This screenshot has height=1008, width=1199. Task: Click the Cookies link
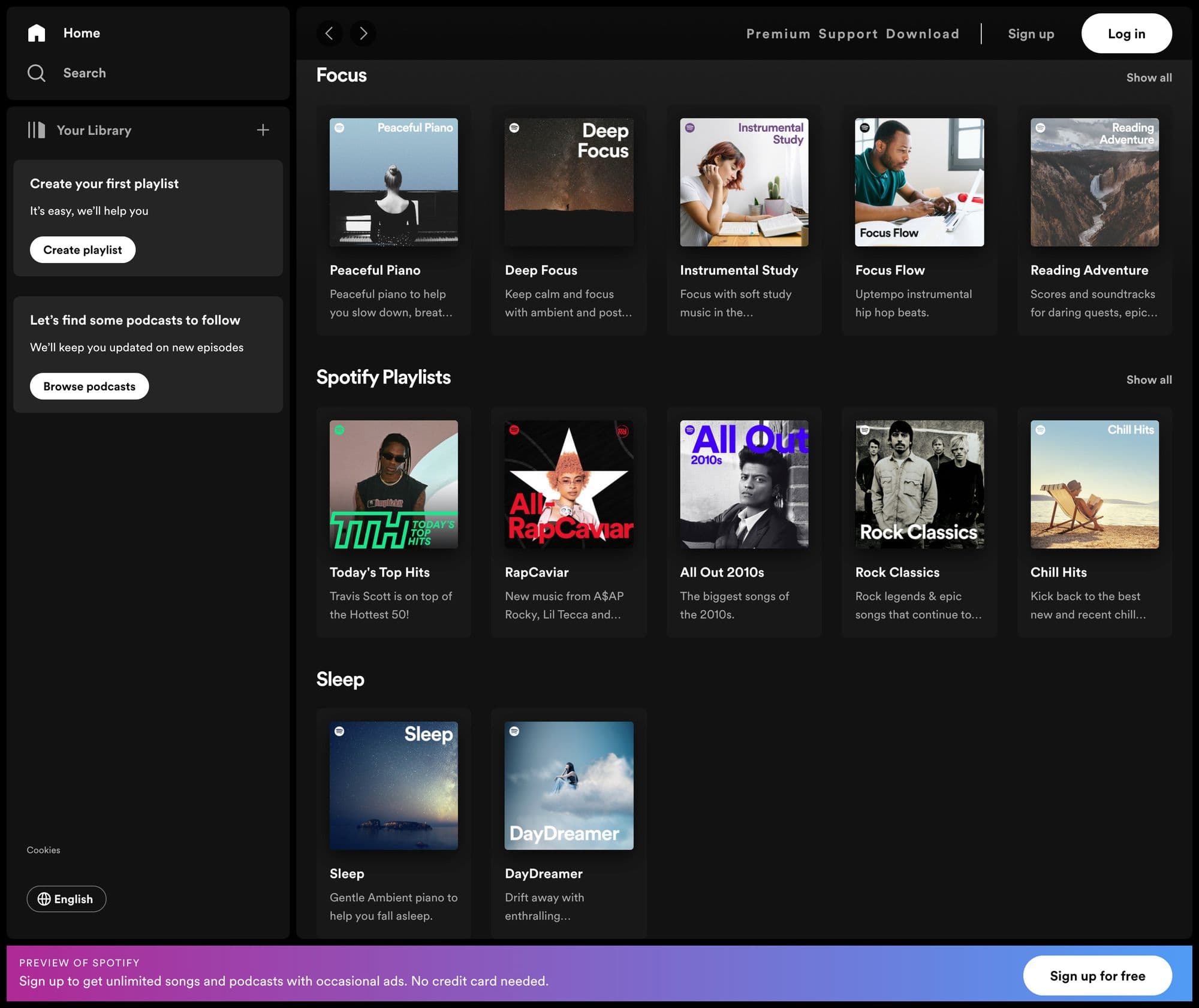pyautogui.click(x=43, y=850)
